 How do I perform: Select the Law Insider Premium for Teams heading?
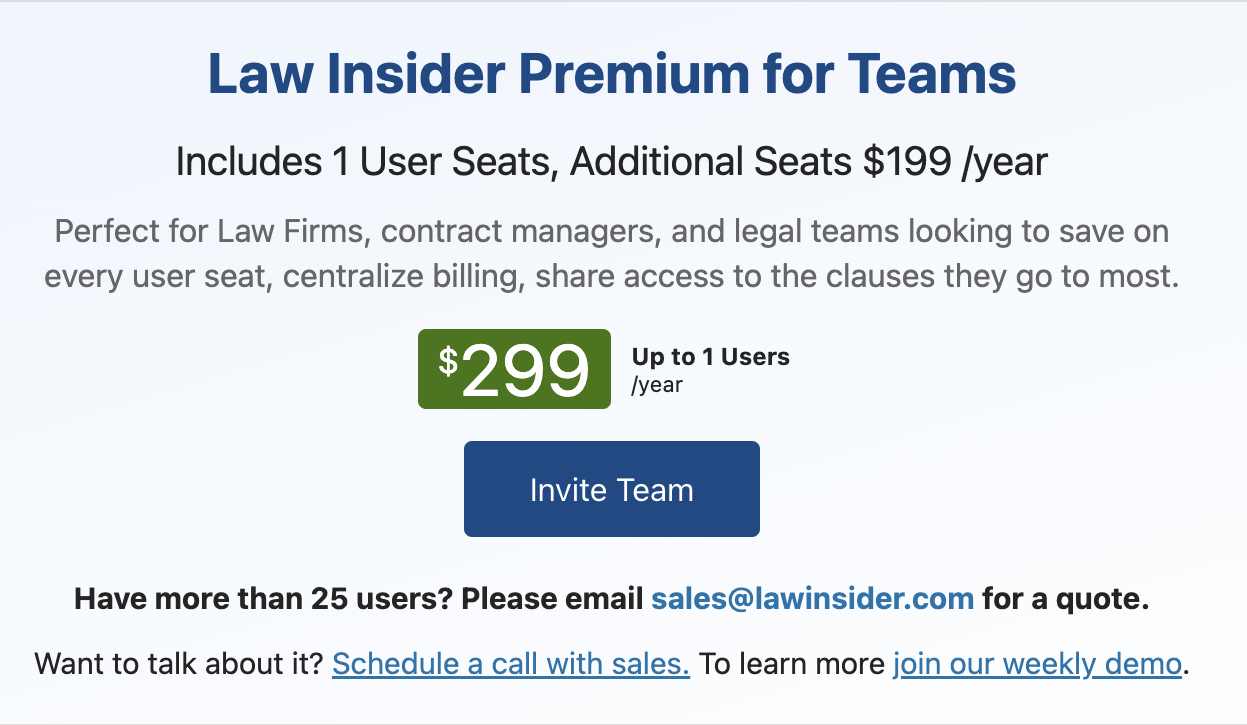coord(612,74)
